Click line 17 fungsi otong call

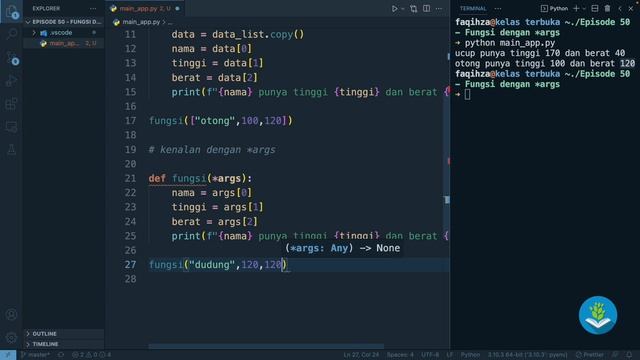(x=221, y=121)
